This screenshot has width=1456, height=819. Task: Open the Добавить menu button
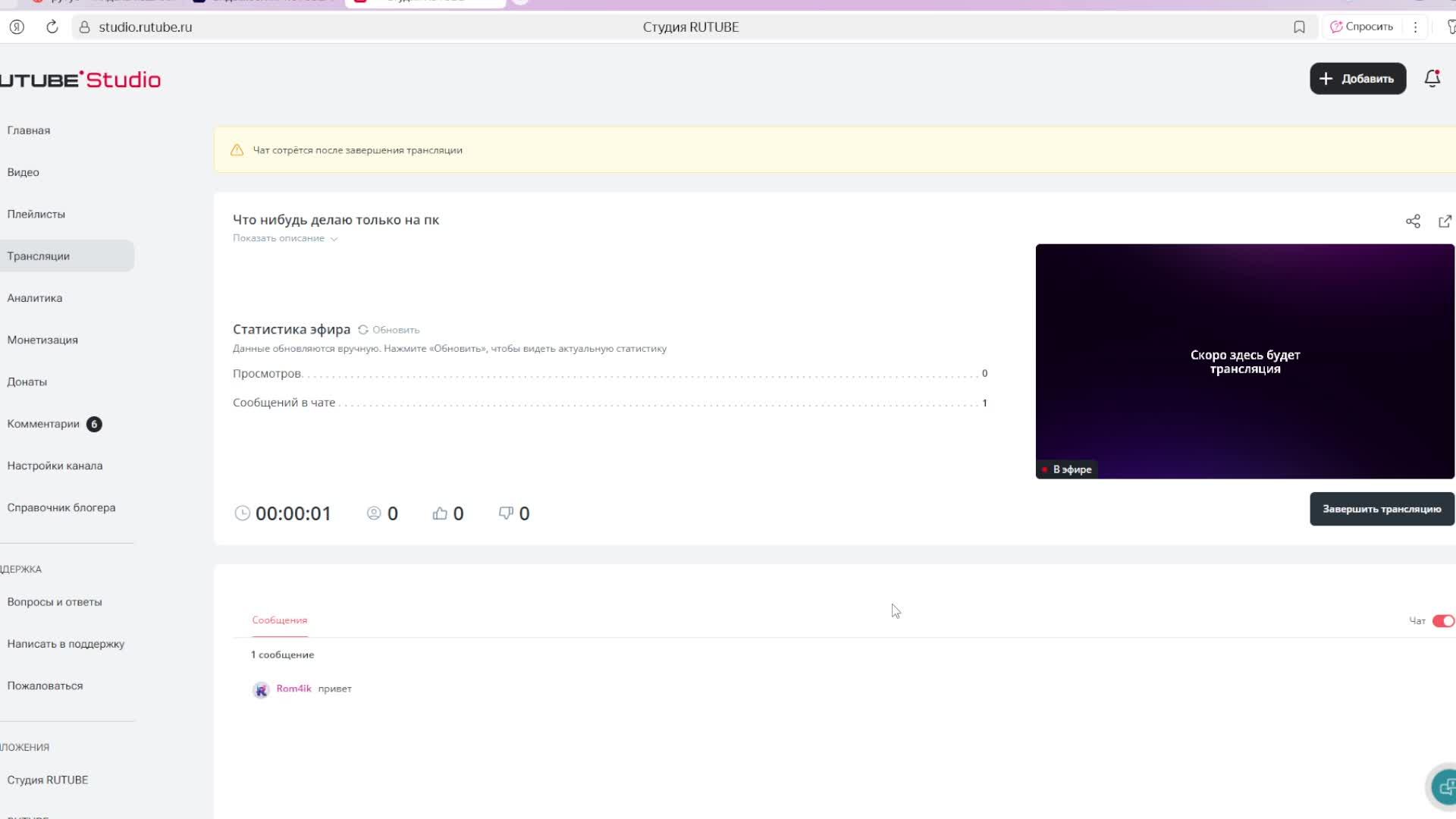click(1357, 79)
